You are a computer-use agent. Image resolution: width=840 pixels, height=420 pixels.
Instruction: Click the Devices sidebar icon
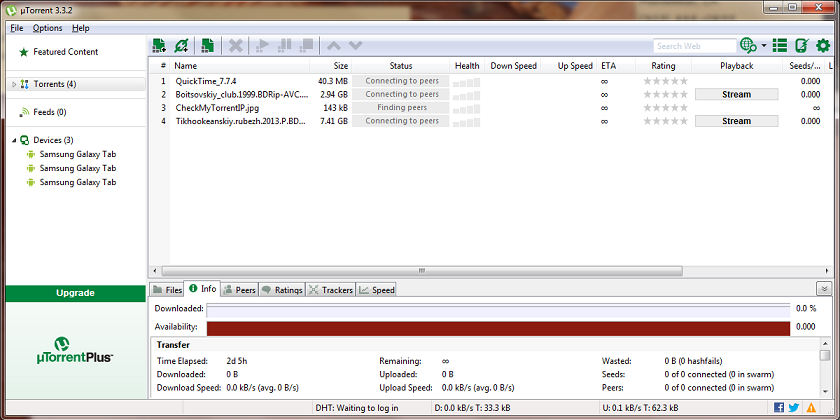point(24,140)
